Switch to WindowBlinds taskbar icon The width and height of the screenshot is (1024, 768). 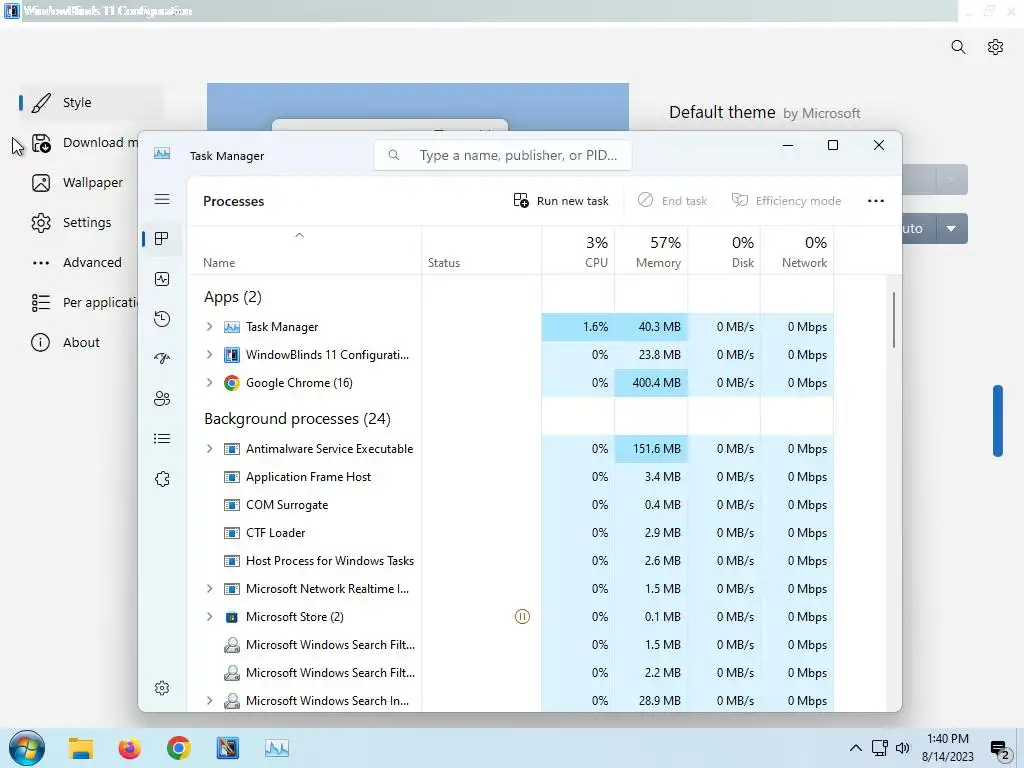pyautogui.click(x=228, y=748)
